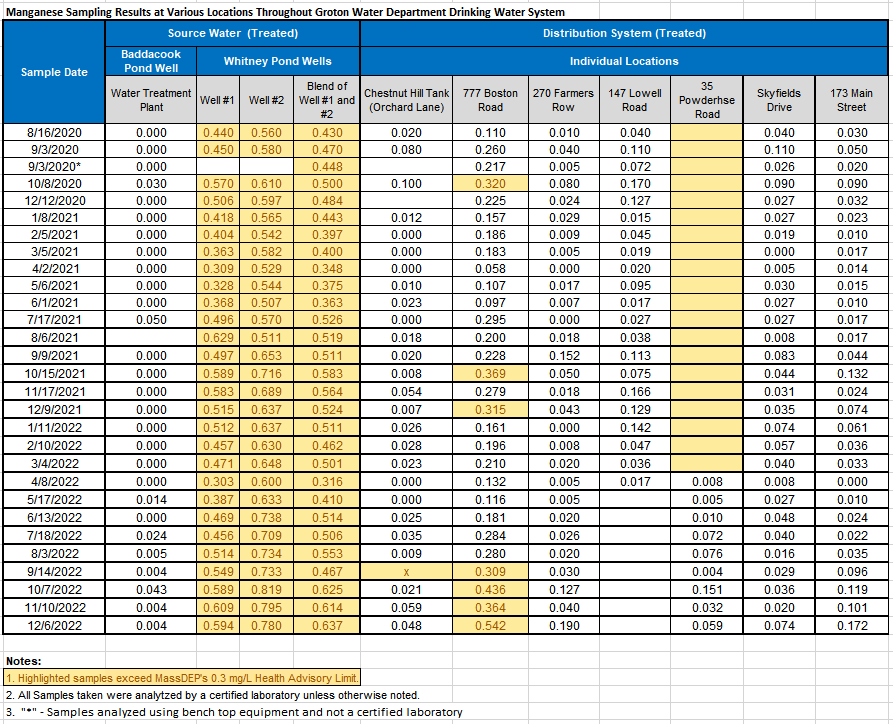The image size is (893, 724).
Task: Click the 'Notes:' label
Action: click(x=23, y=661)
